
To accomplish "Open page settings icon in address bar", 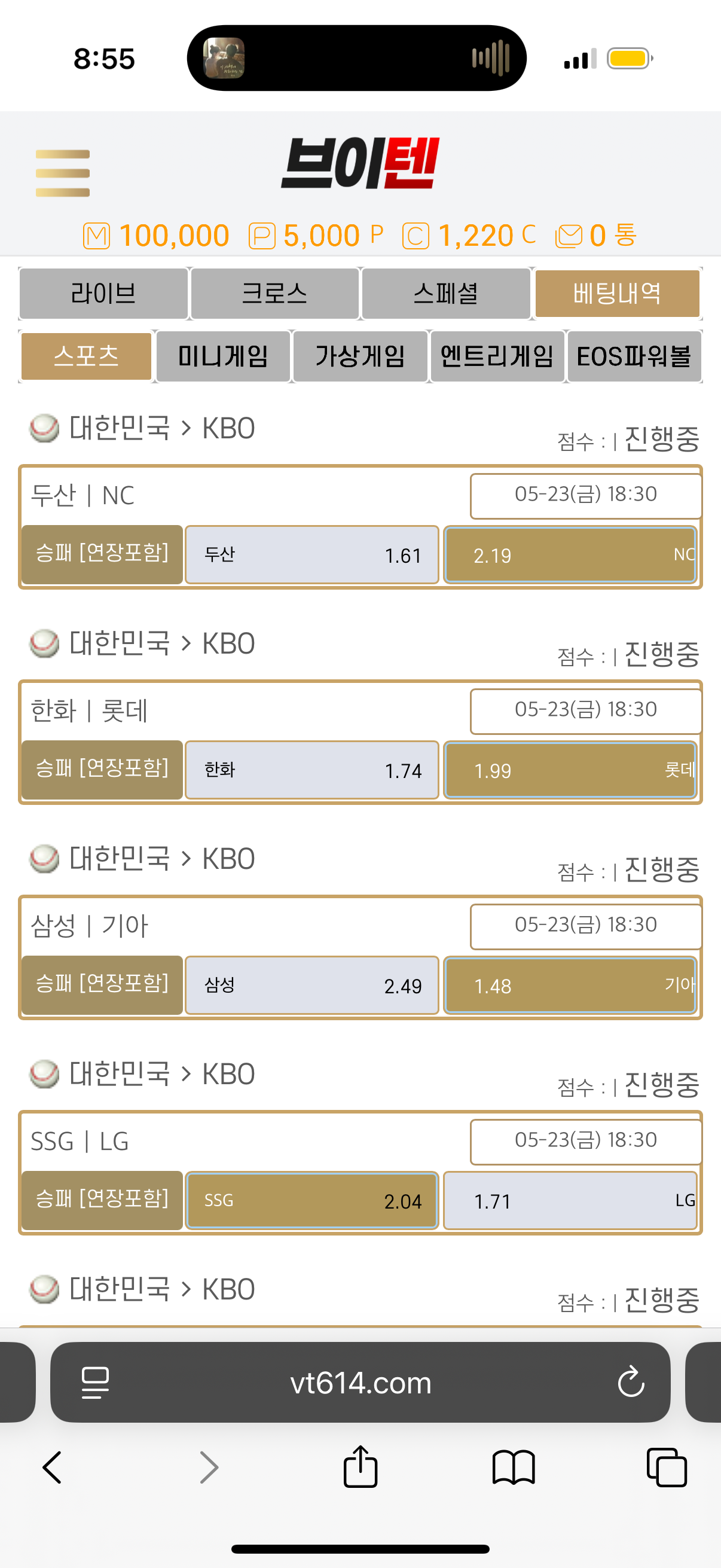I will [96, 1383].
